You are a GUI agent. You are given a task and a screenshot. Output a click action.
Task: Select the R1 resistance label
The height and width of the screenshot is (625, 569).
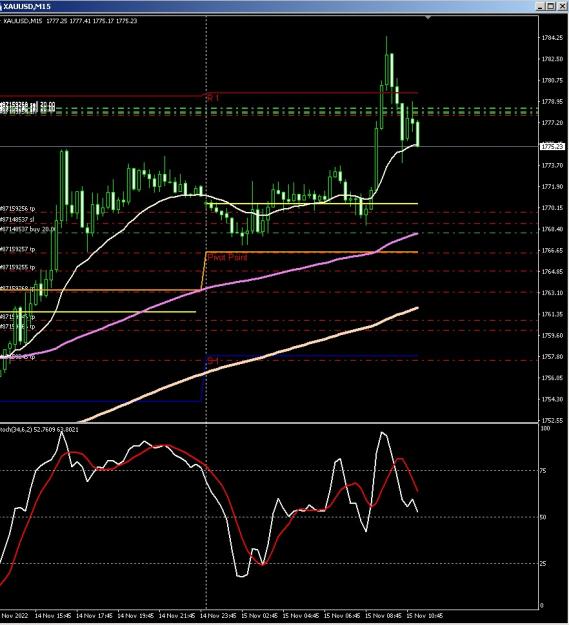213,98
